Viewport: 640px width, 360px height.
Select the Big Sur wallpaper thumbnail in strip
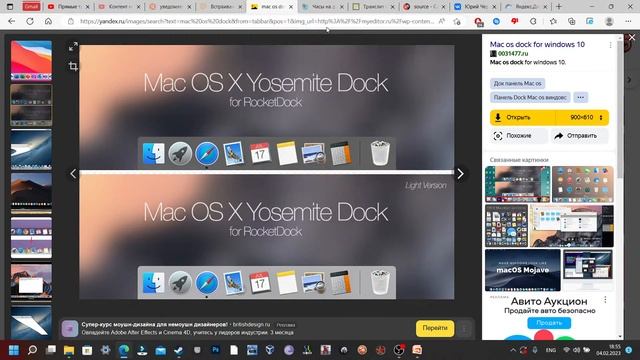tap(31, 60)
